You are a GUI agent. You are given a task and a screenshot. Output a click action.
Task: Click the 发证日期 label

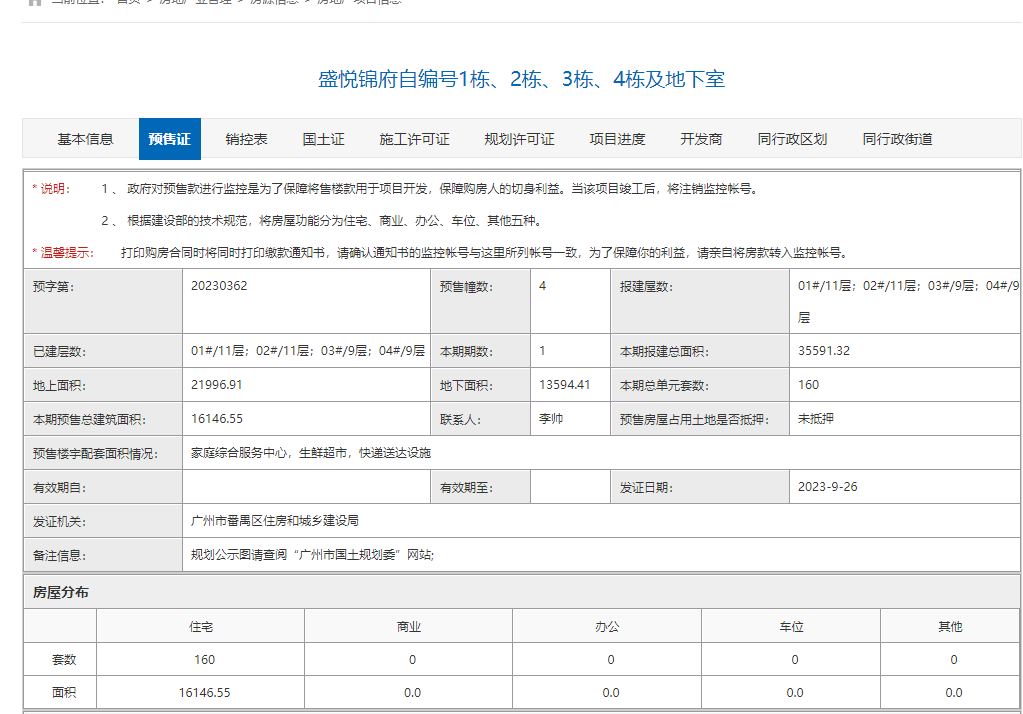pos(646,488)
